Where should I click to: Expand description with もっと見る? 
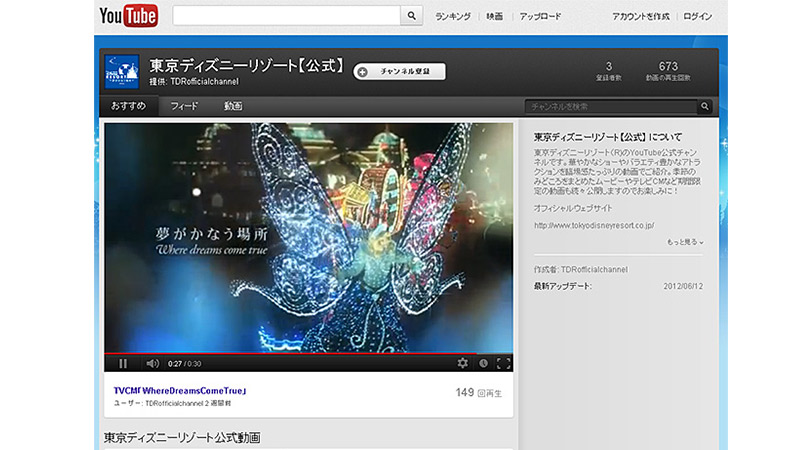point(685,242)
